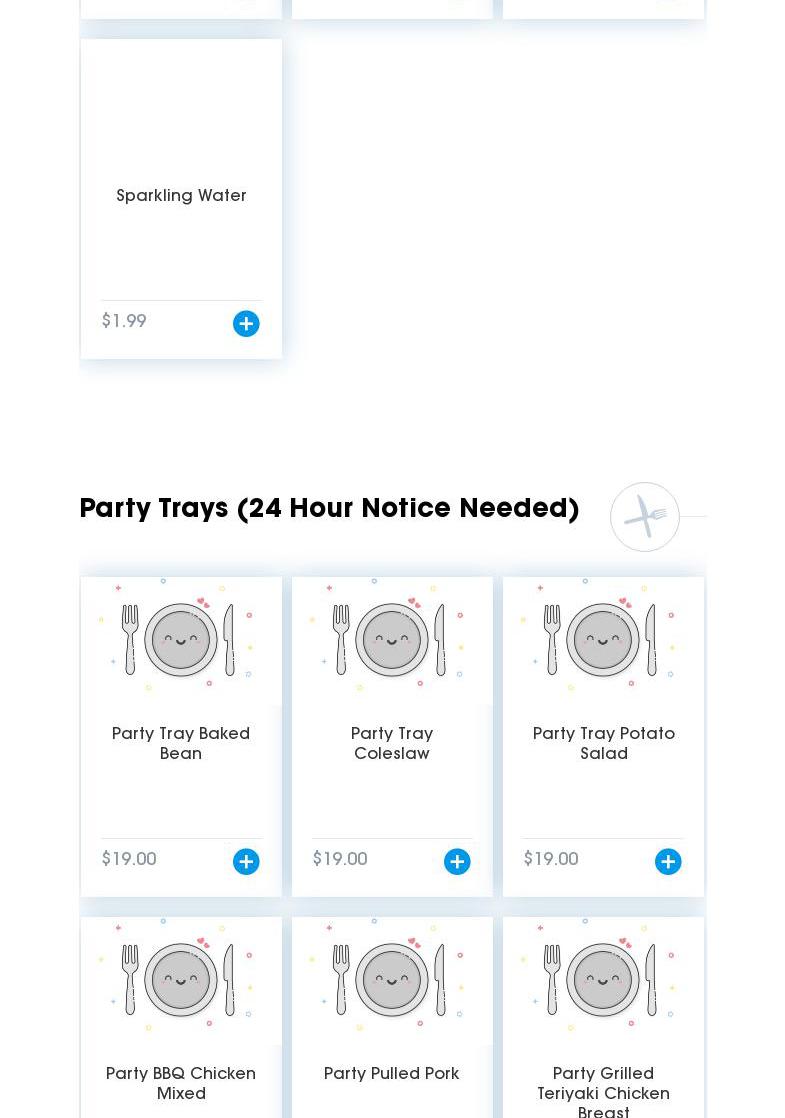Open the Party BBQ Chicken Mixed item
Viewport: 785px width, 1118px height.
click(x=181, y=1084)
